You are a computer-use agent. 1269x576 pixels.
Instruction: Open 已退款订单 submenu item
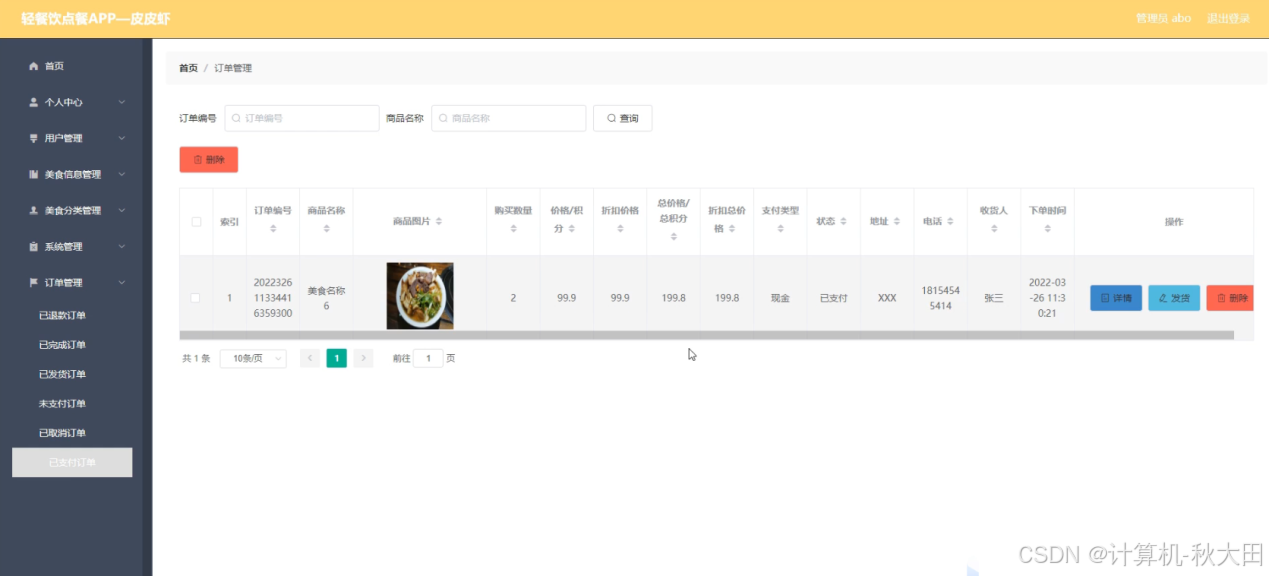(62, 315)
